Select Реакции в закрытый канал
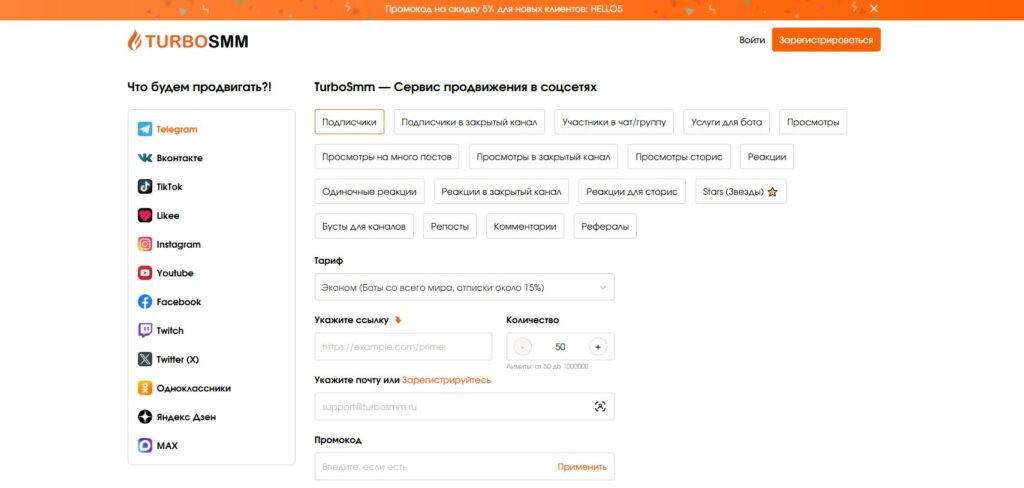This screenshot has height=488, width=1024. tap(502, 191)
